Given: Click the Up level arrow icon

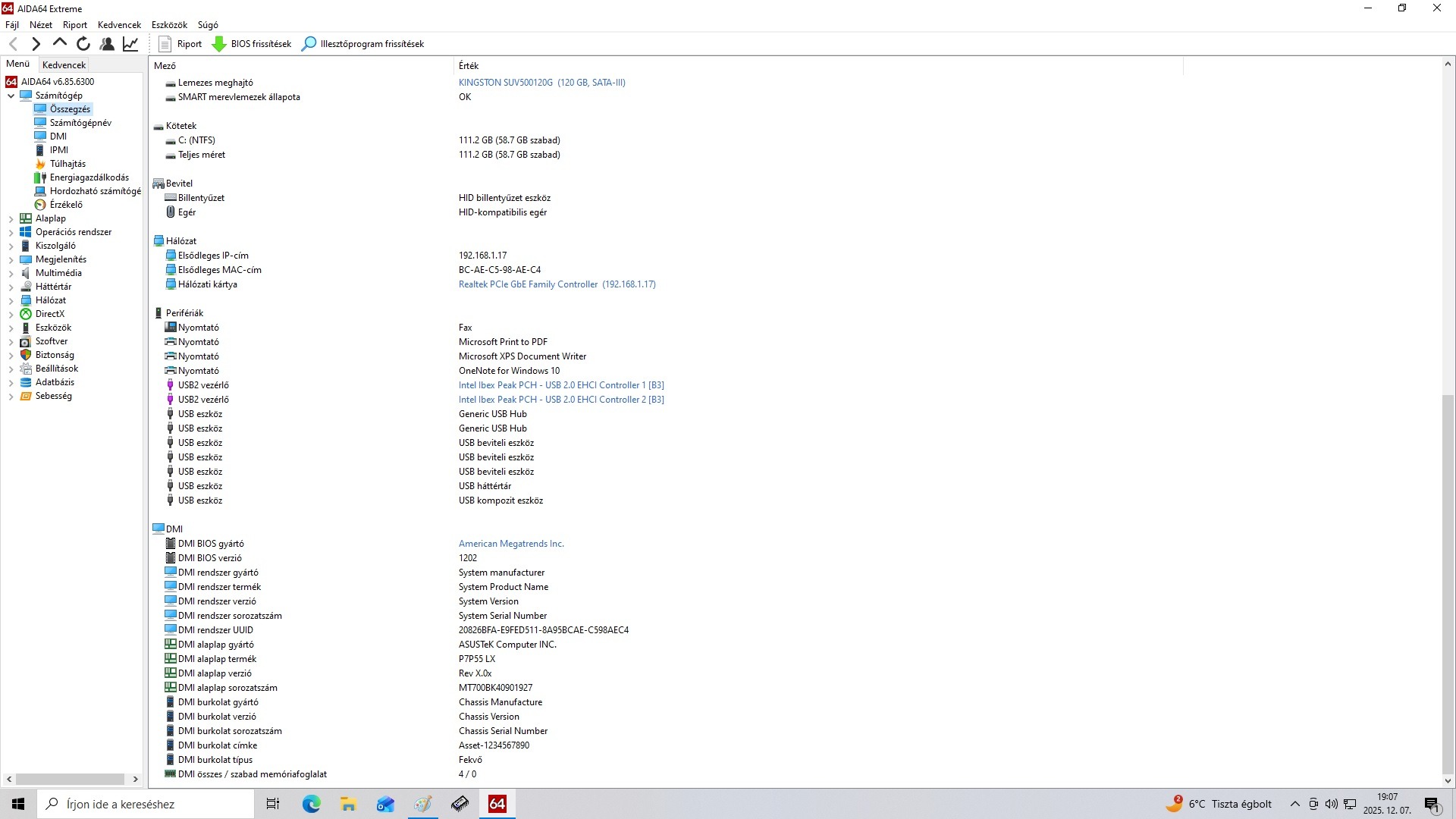Looking at the screenshot, I should click(59, 44).
